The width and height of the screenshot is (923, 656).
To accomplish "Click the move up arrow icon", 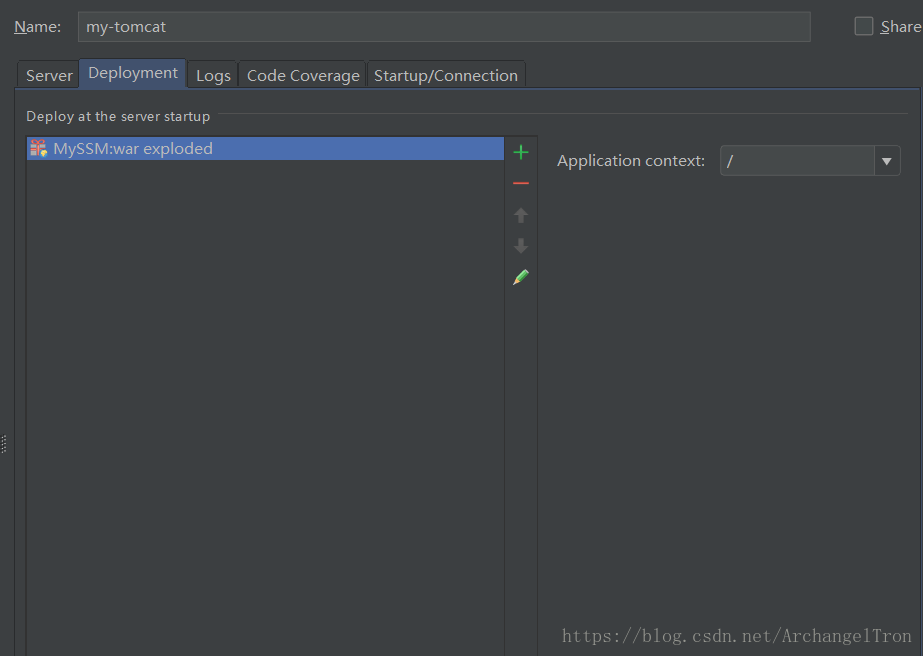I will (x=520, y=215).
